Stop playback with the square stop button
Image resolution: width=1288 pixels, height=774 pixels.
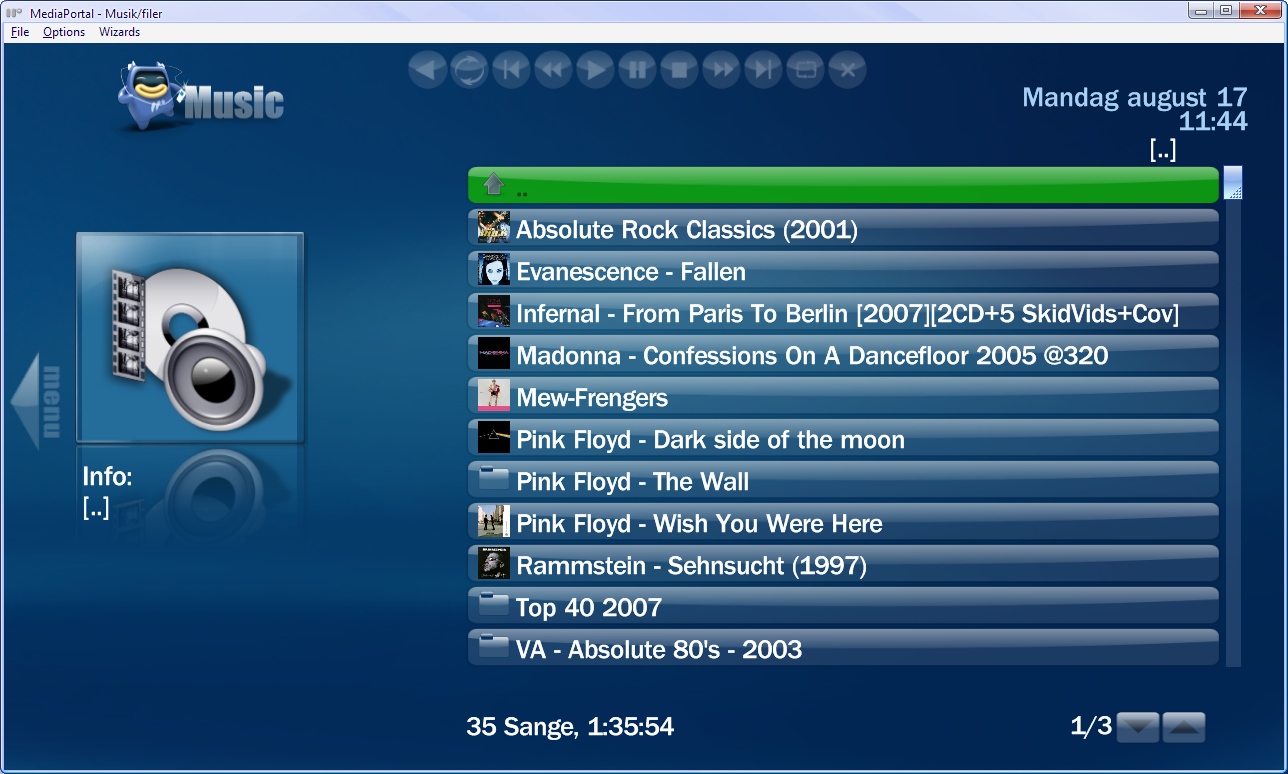coord(679,70)
